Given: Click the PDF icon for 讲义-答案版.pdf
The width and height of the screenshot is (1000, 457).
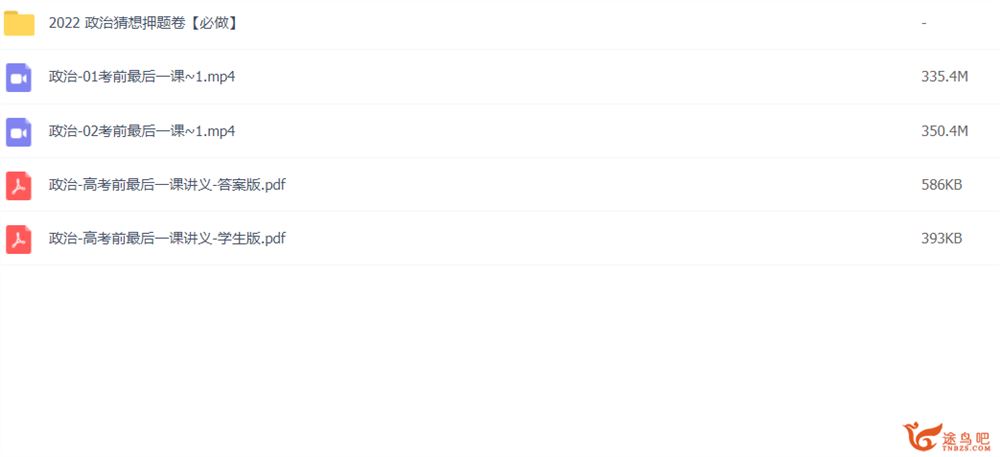Looking at the screenshot, I should coord(18,186).
